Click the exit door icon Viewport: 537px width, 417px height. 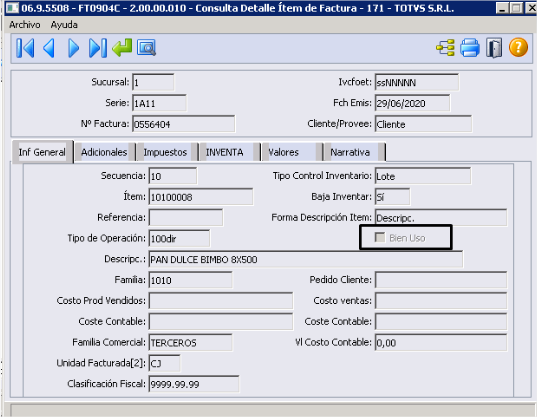coord(494,48)
